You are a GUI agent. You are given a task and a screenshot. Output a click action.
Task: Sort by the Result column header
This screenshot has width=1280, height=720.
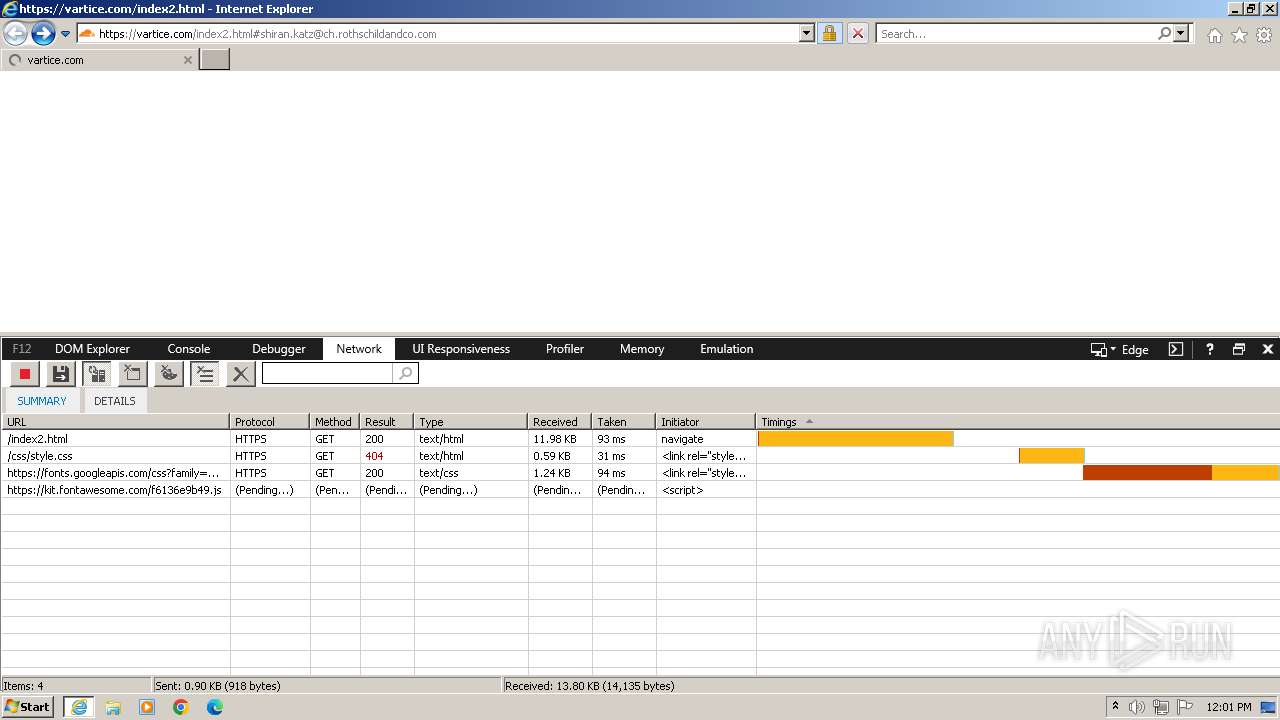click(387, 422)
